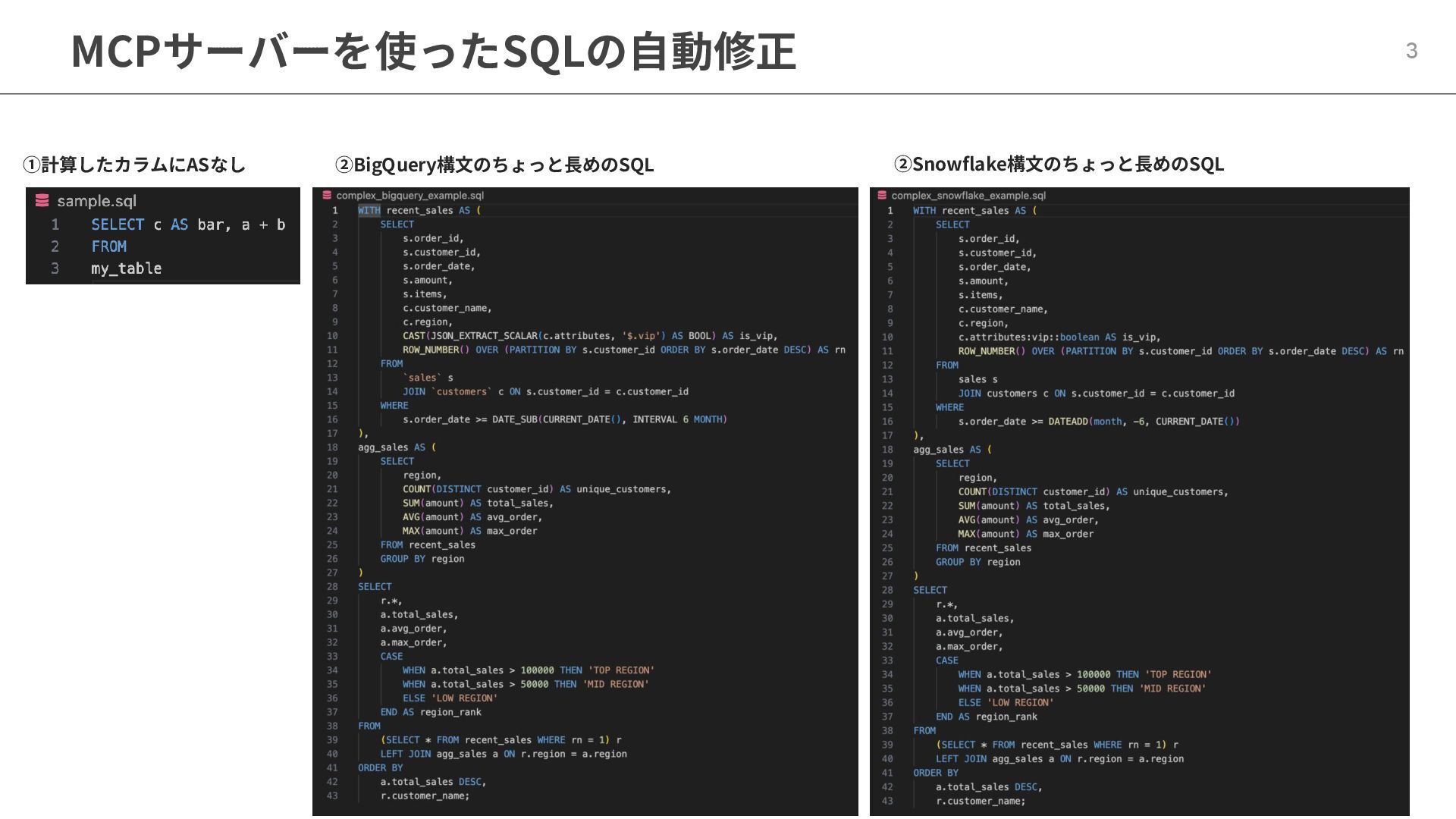
Task: Click the slide page number 3
Action: pos(1411,51)
